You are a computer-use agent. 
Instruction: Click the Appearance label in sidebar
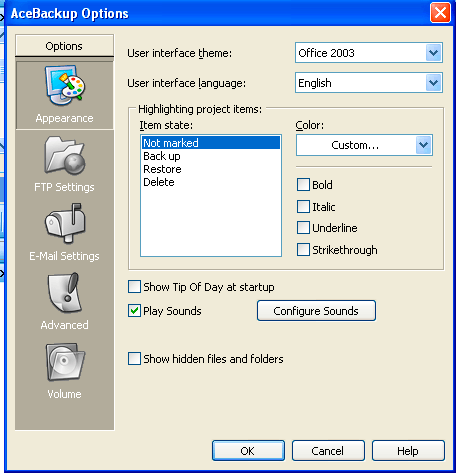click(64, 118)
